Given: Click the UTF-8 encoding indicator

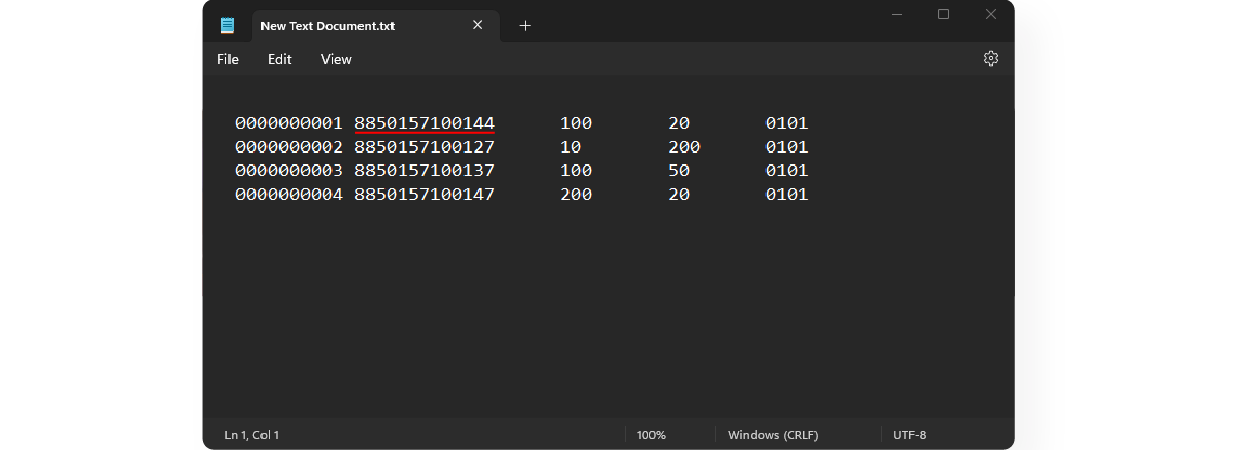Looking at the screenshot, I should click(910, 435).
